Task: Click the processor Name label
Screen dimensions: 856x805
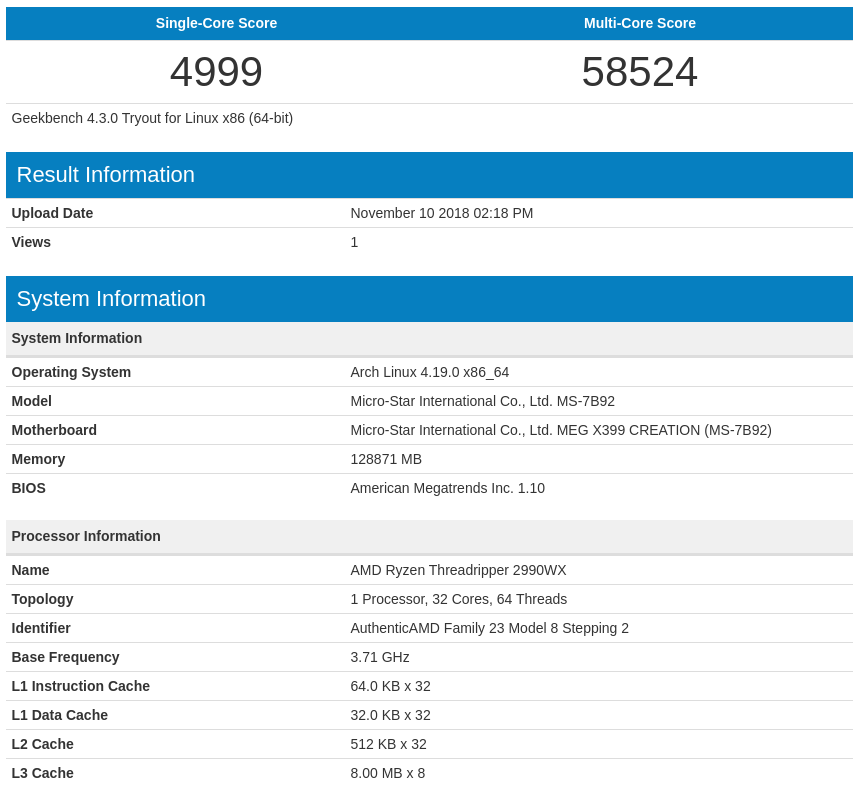Action: pyautogui.click(x=31, y=570)
